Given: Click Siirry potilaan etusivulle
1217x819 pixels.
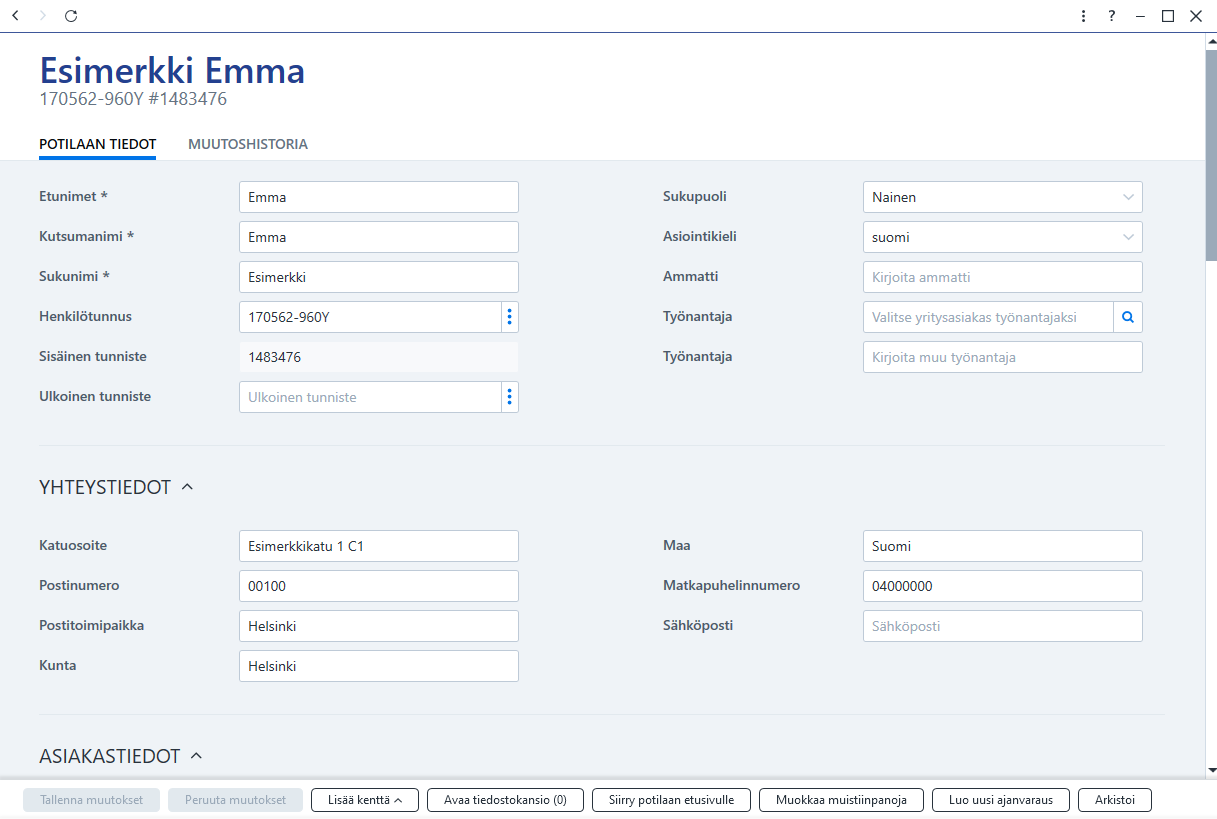Looking at the screenshot, I should click(x=672, y=800).
